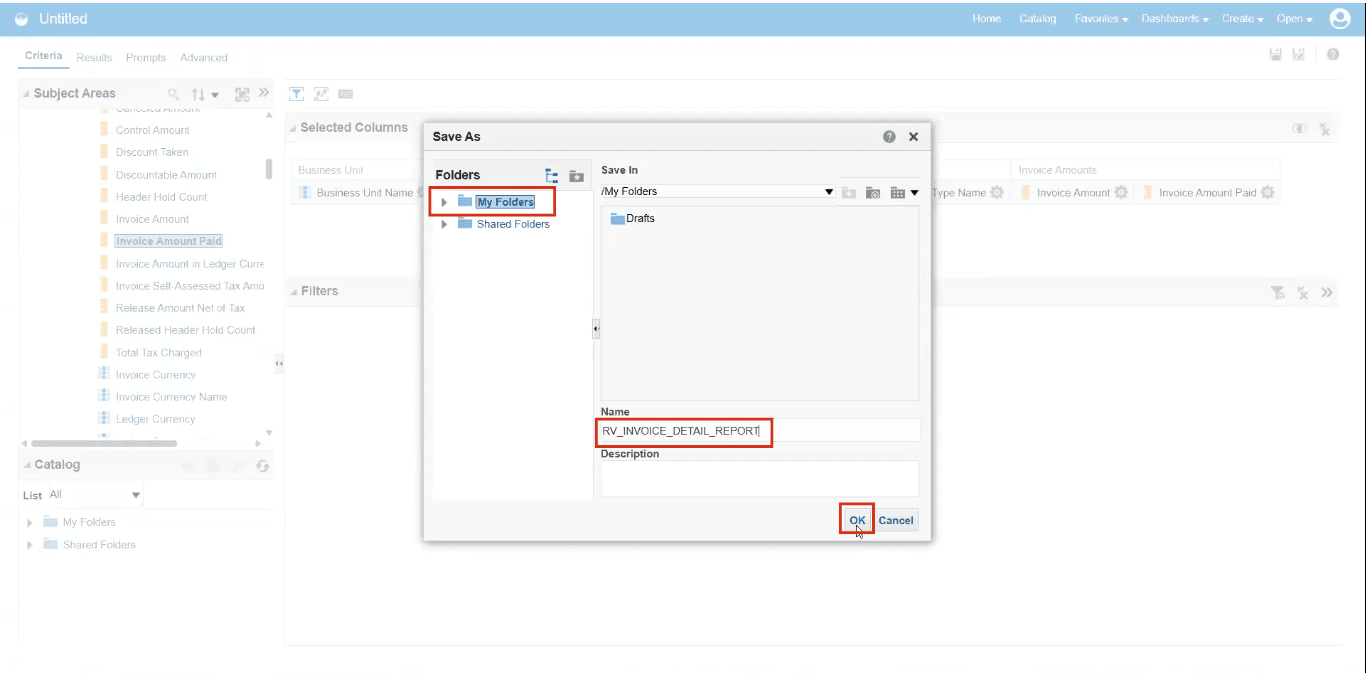Click inside the Description field

point(758,478)
